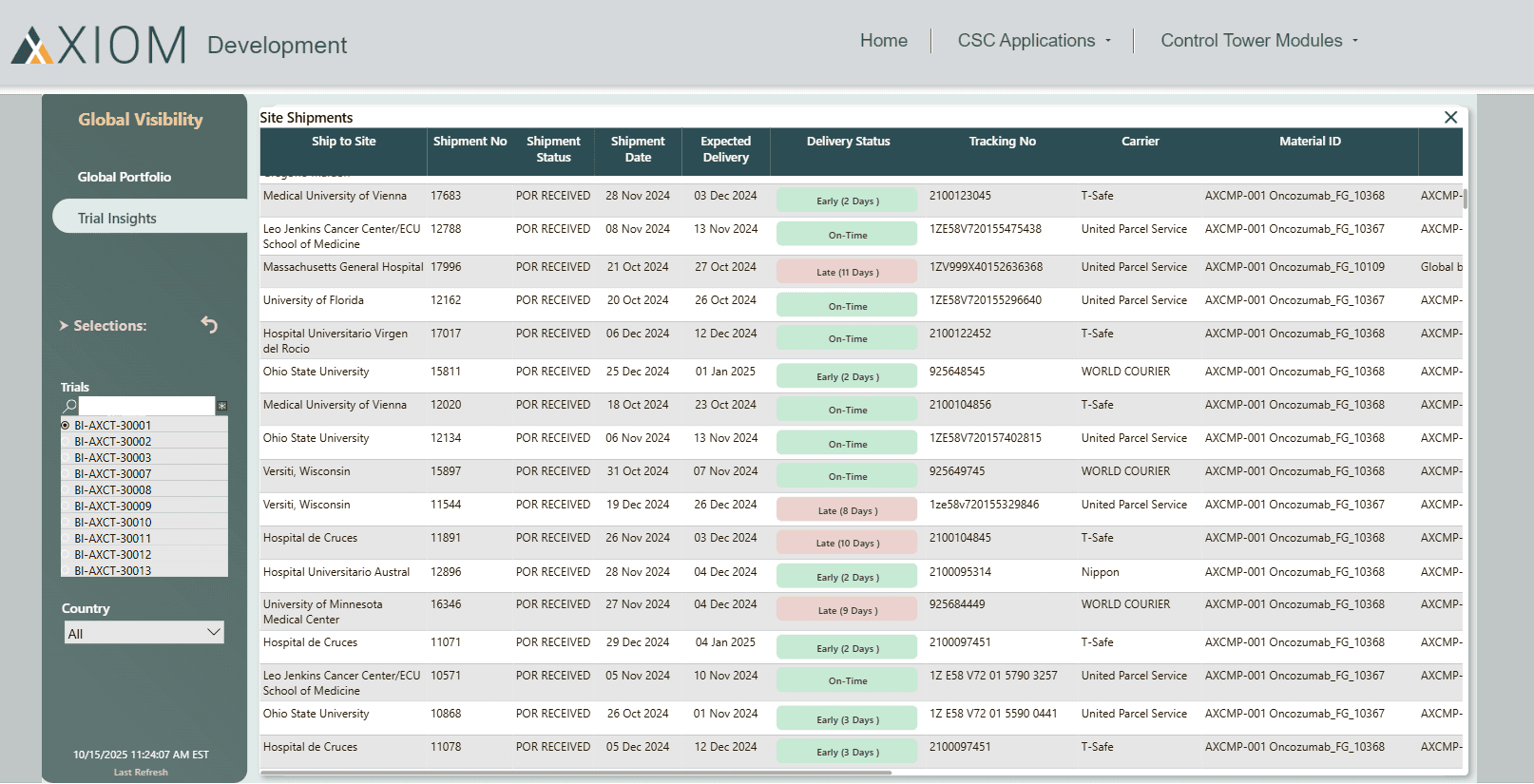
Task: Click the magnifier icon in Trials search
Action: tap(69, 406)
